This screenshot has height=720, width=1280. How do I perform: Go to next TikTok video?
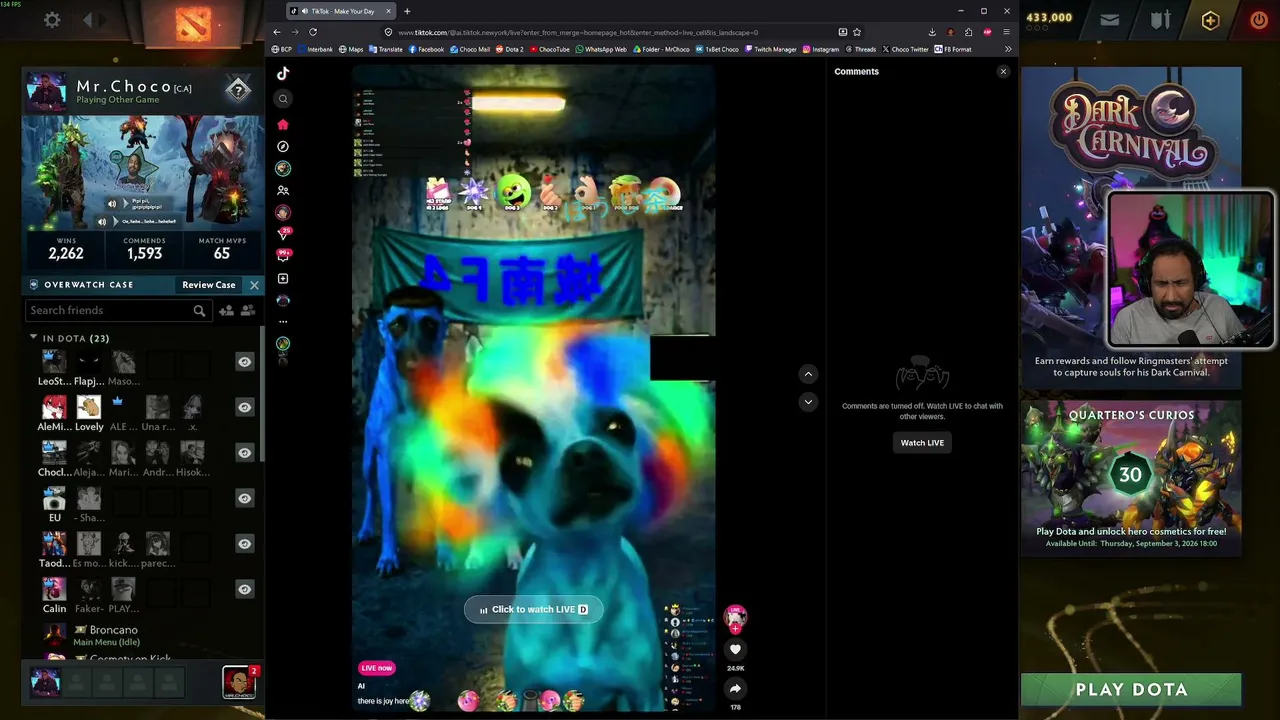808,402
